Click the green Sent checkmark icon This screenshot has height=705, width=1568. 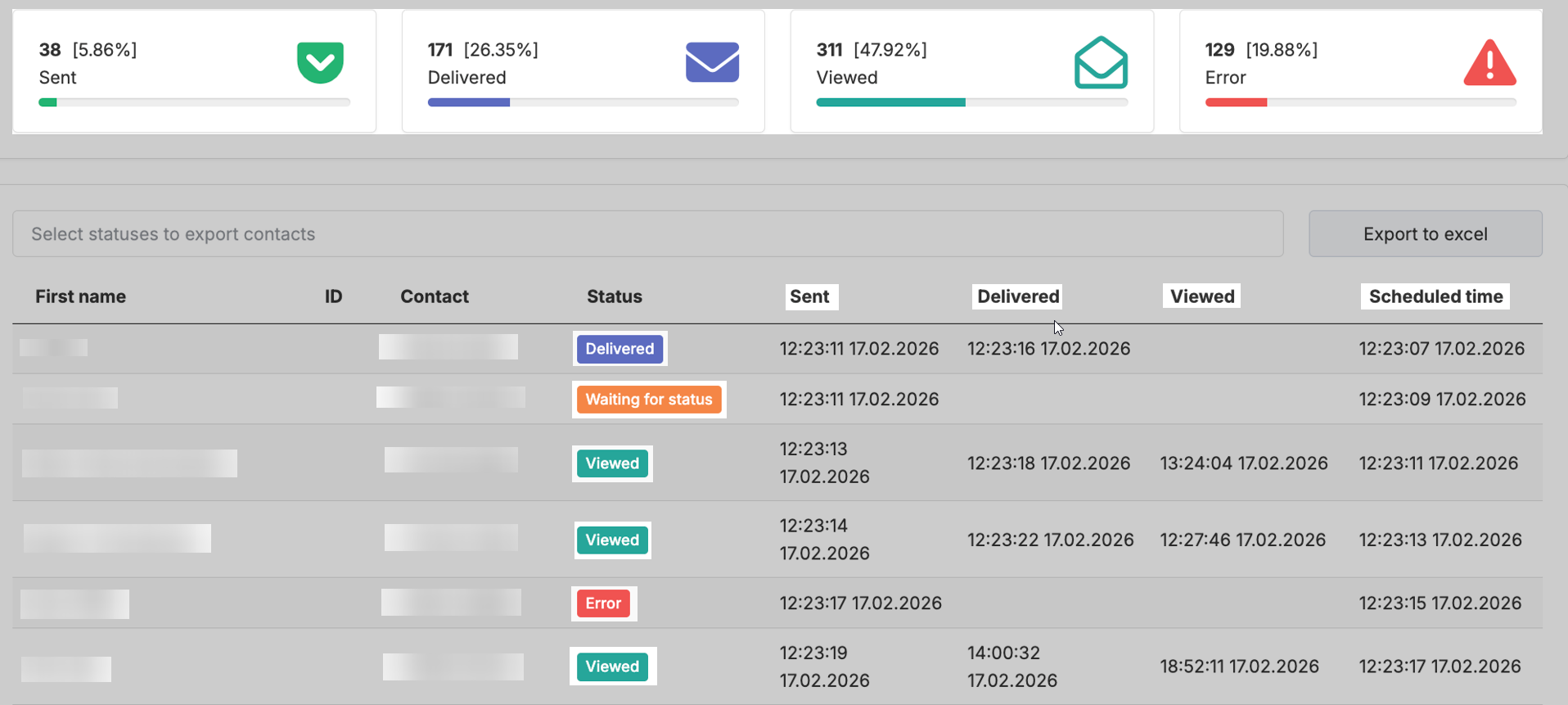320,62
